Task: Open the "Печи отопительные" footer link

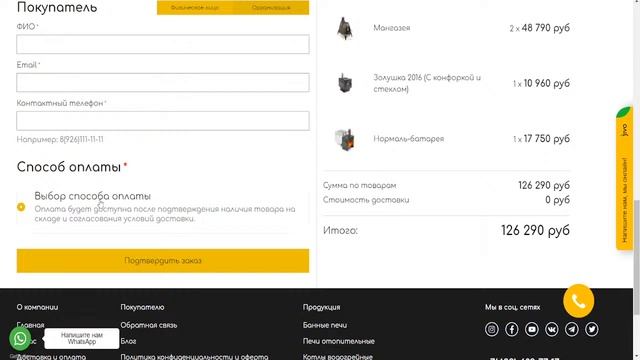Action: [338, 341]
